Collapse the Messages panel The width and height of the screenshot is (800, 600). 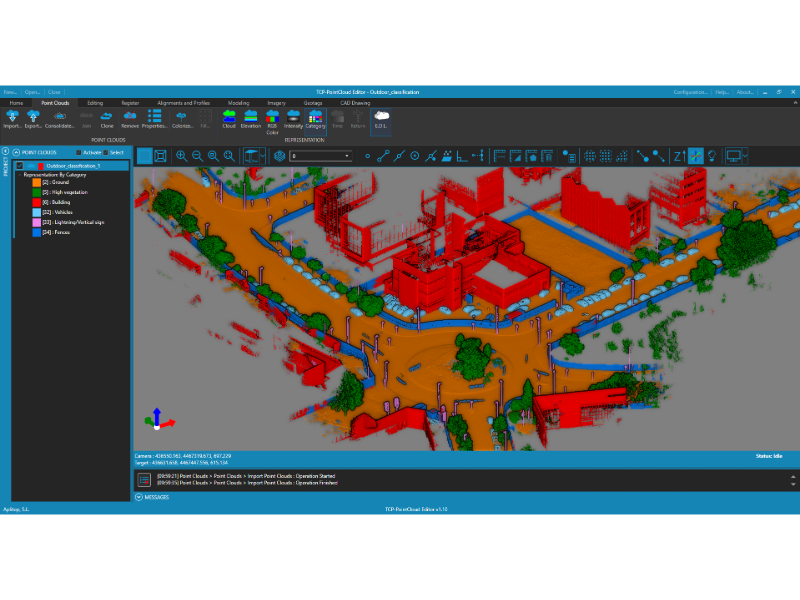[x=139, y=497]
